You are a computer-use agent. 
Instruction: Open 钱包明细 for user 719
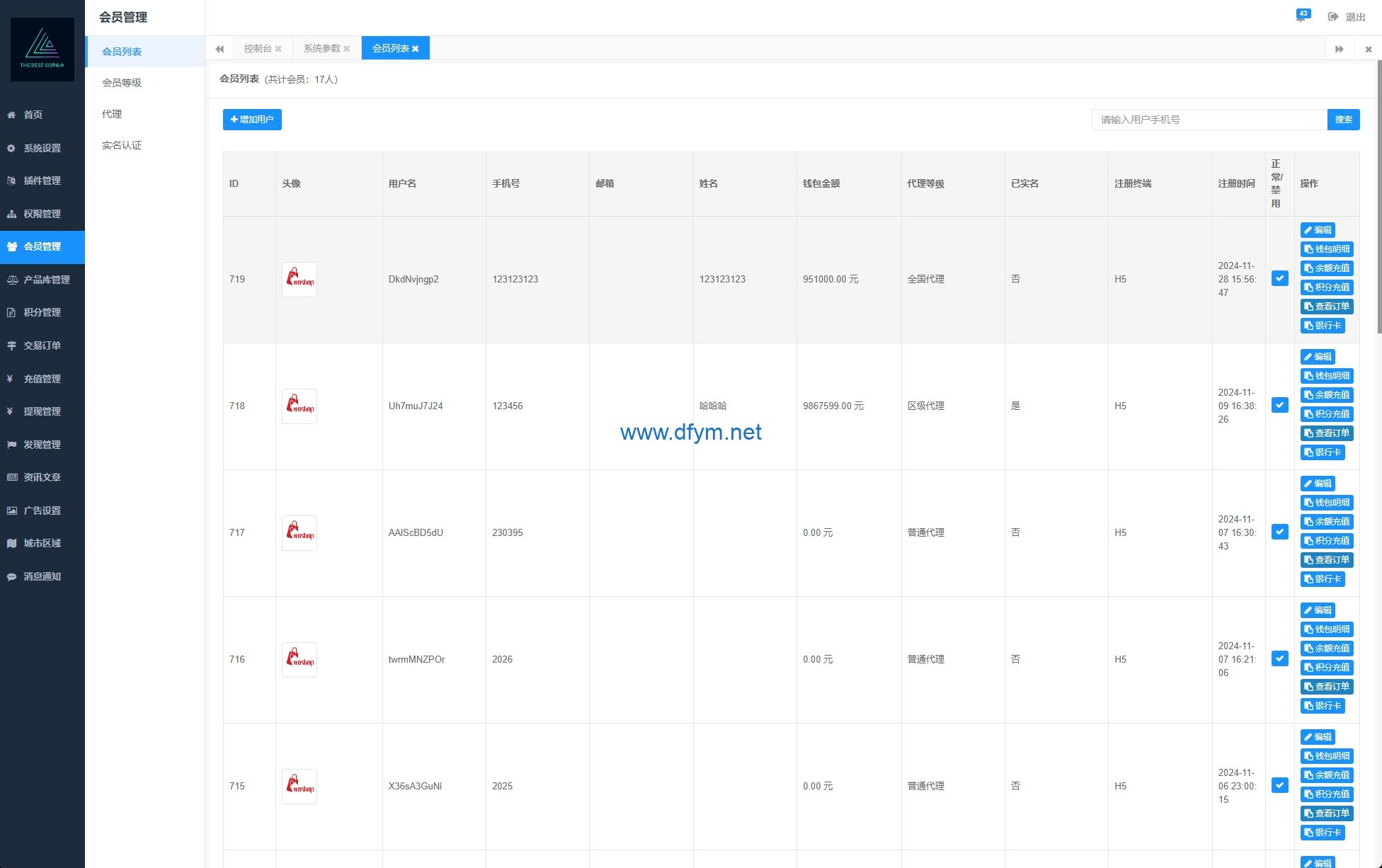1327,249
